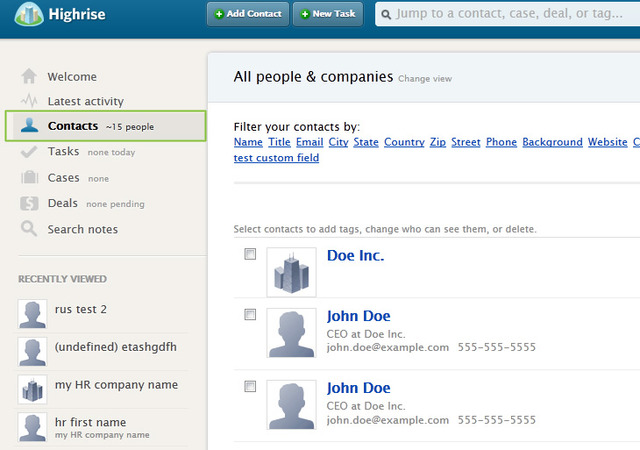The width and height of the screenshot is (640, 450).
Task: Click the Tasks checkmark icon
Action: click(x=29, y=151)
